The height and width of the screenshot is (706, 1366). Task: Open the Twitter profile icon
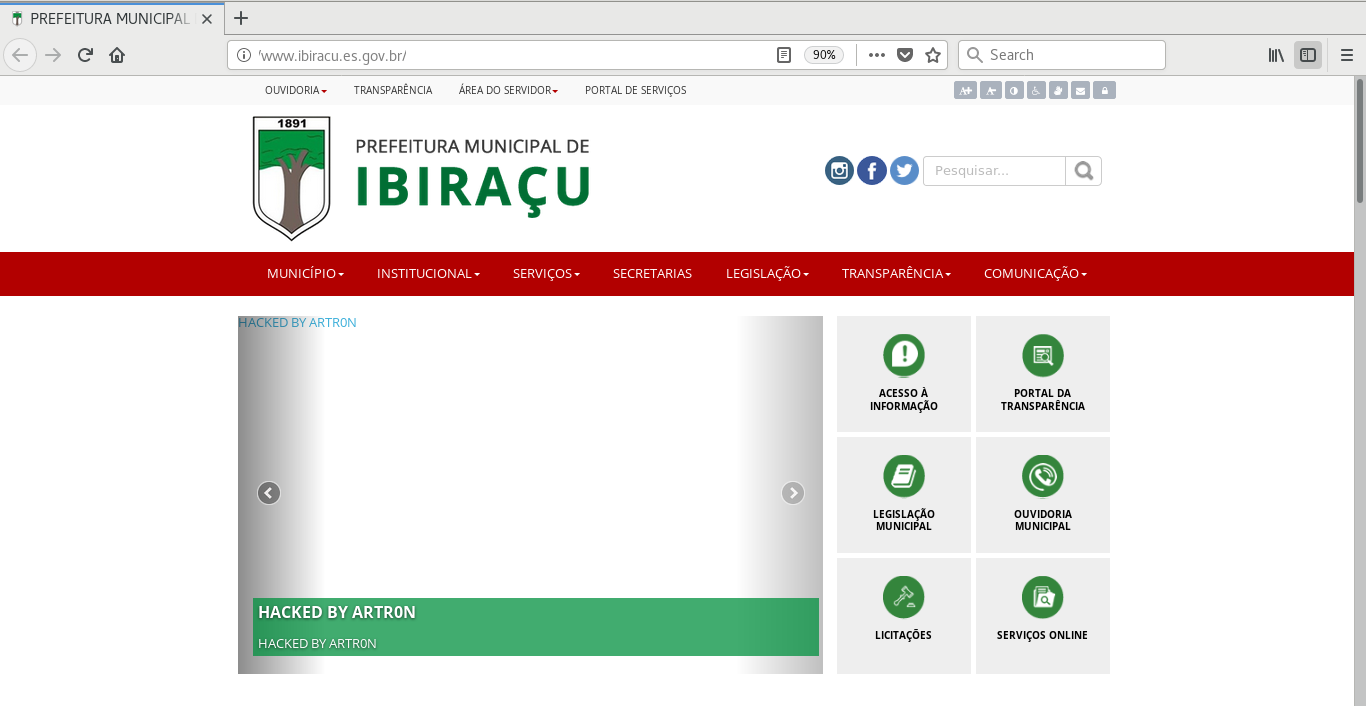tap(904, 171)
